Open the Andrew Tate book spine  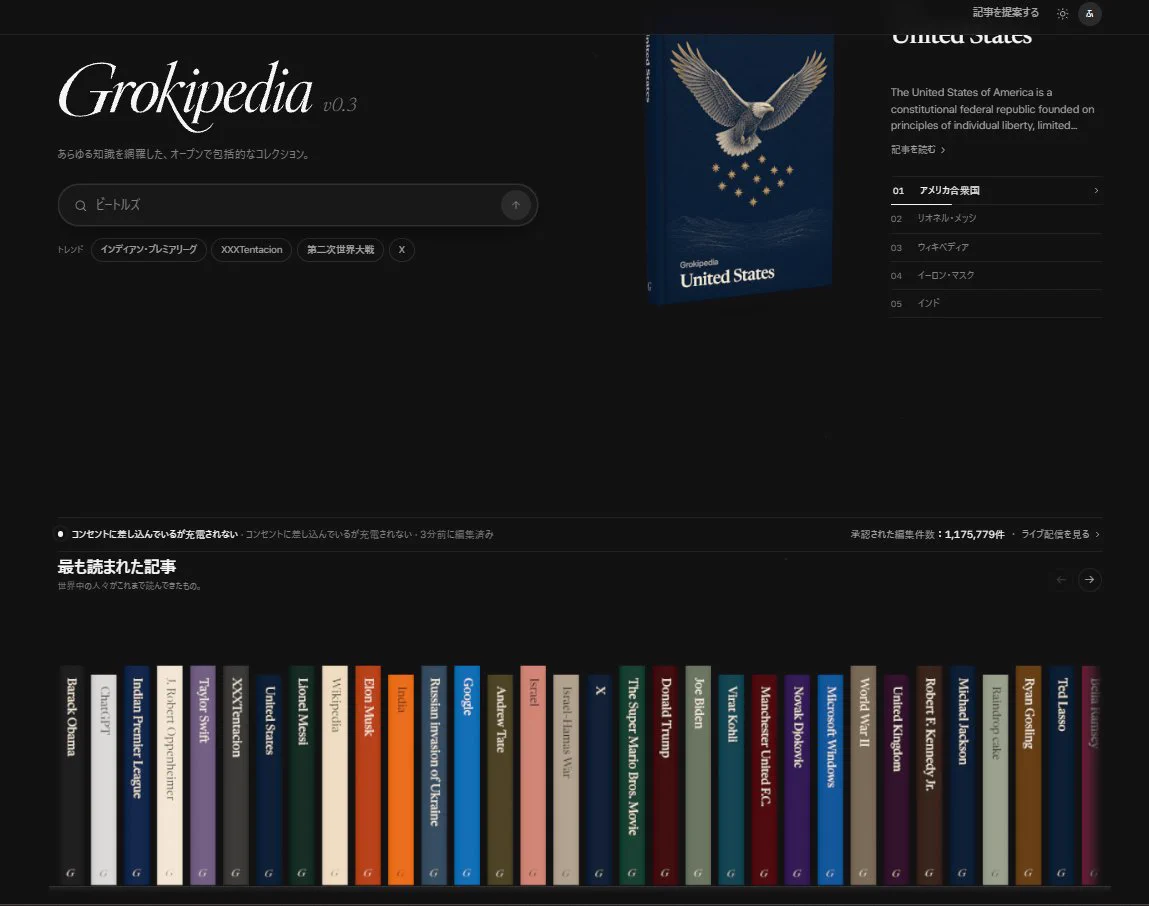pyautogui.click(x=500, y=779)
